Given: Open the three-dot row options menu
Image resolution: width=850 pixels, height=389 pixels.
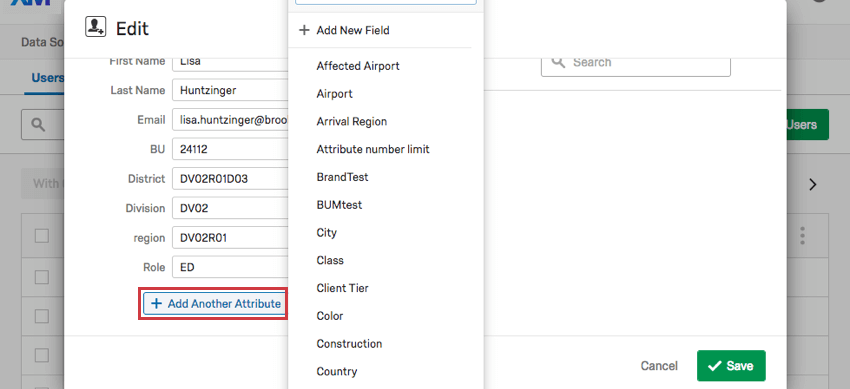Looking at the screenshot, I should pyautogui.click(x=802, y=236).
